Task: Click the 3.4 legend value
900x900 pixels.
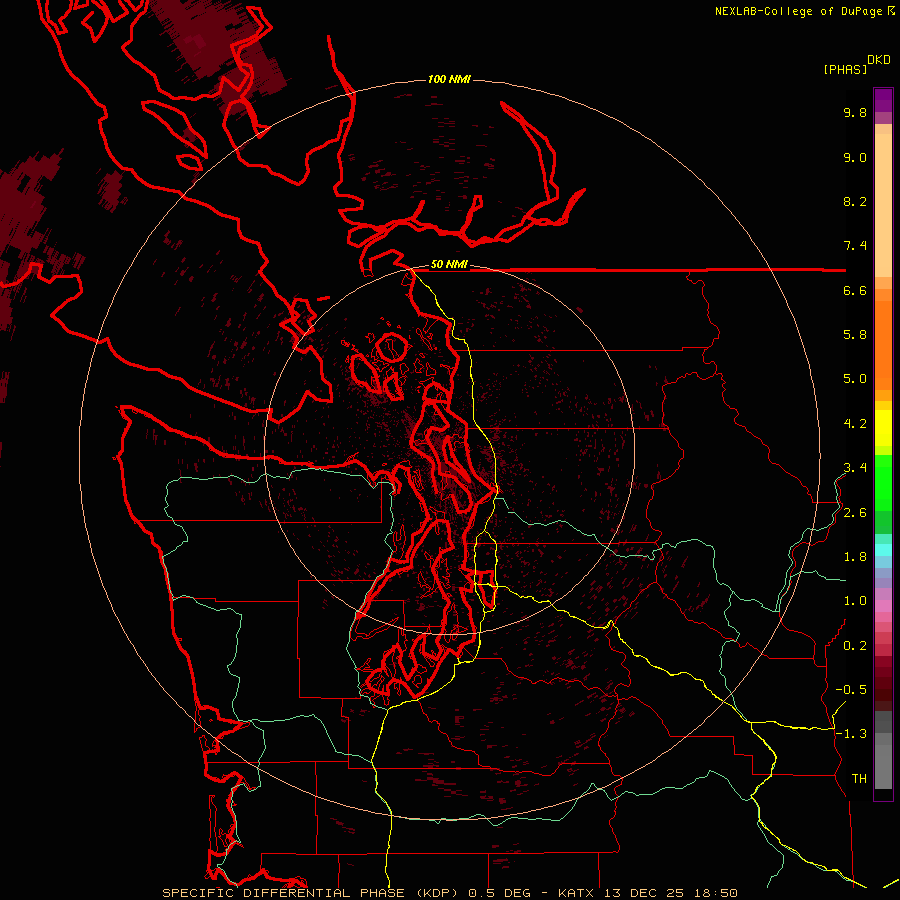Action: point(855,468)
